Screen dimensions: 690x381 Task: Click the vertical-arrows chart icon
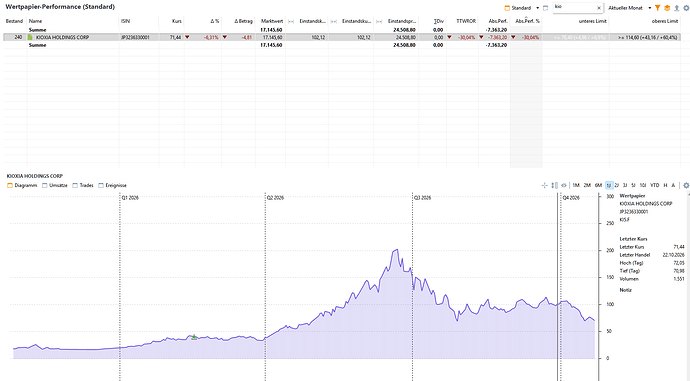[x=554, y=185]
